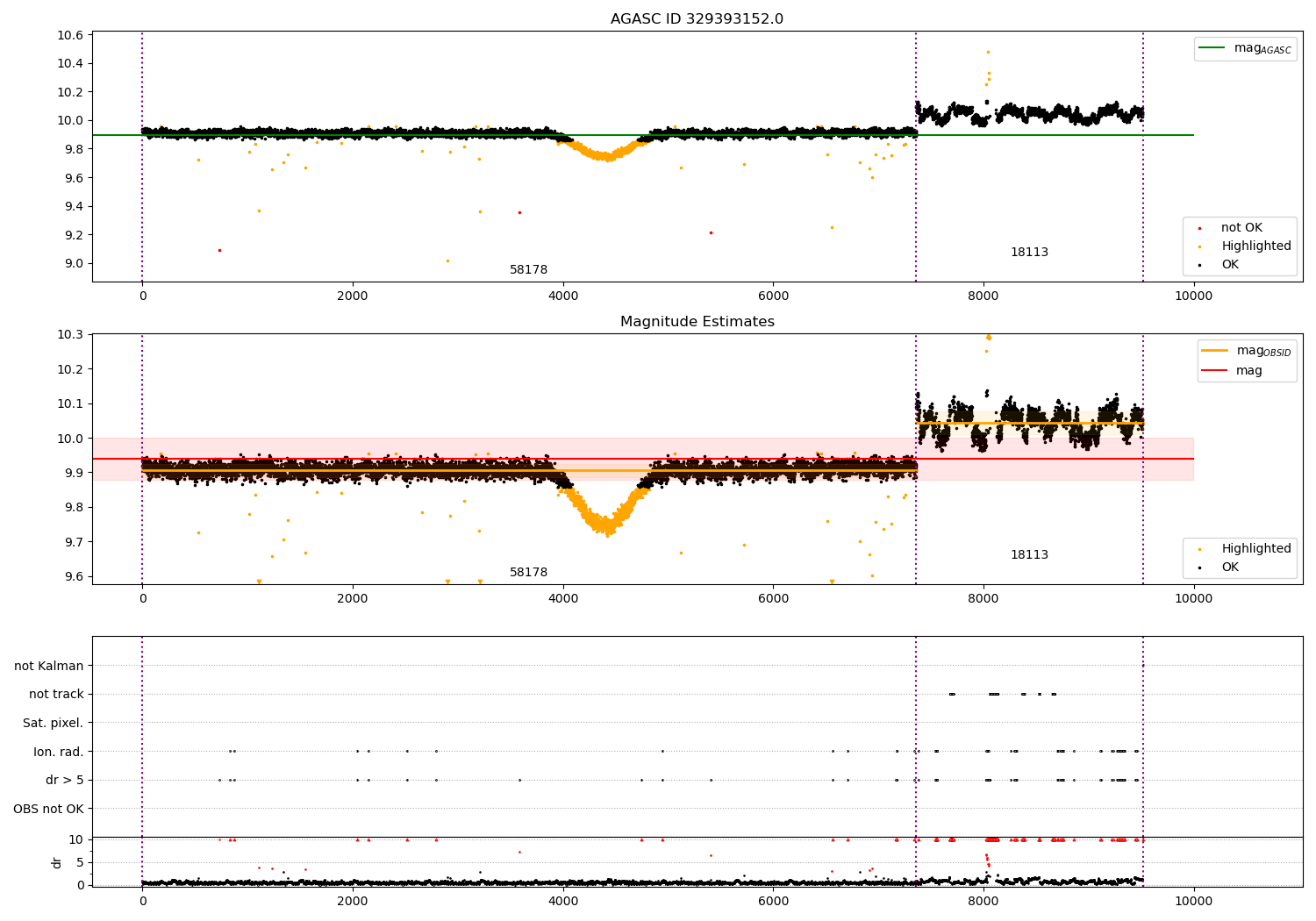Click the 10000 x-axis tick on bottom plot

[x=1193, y=901]
